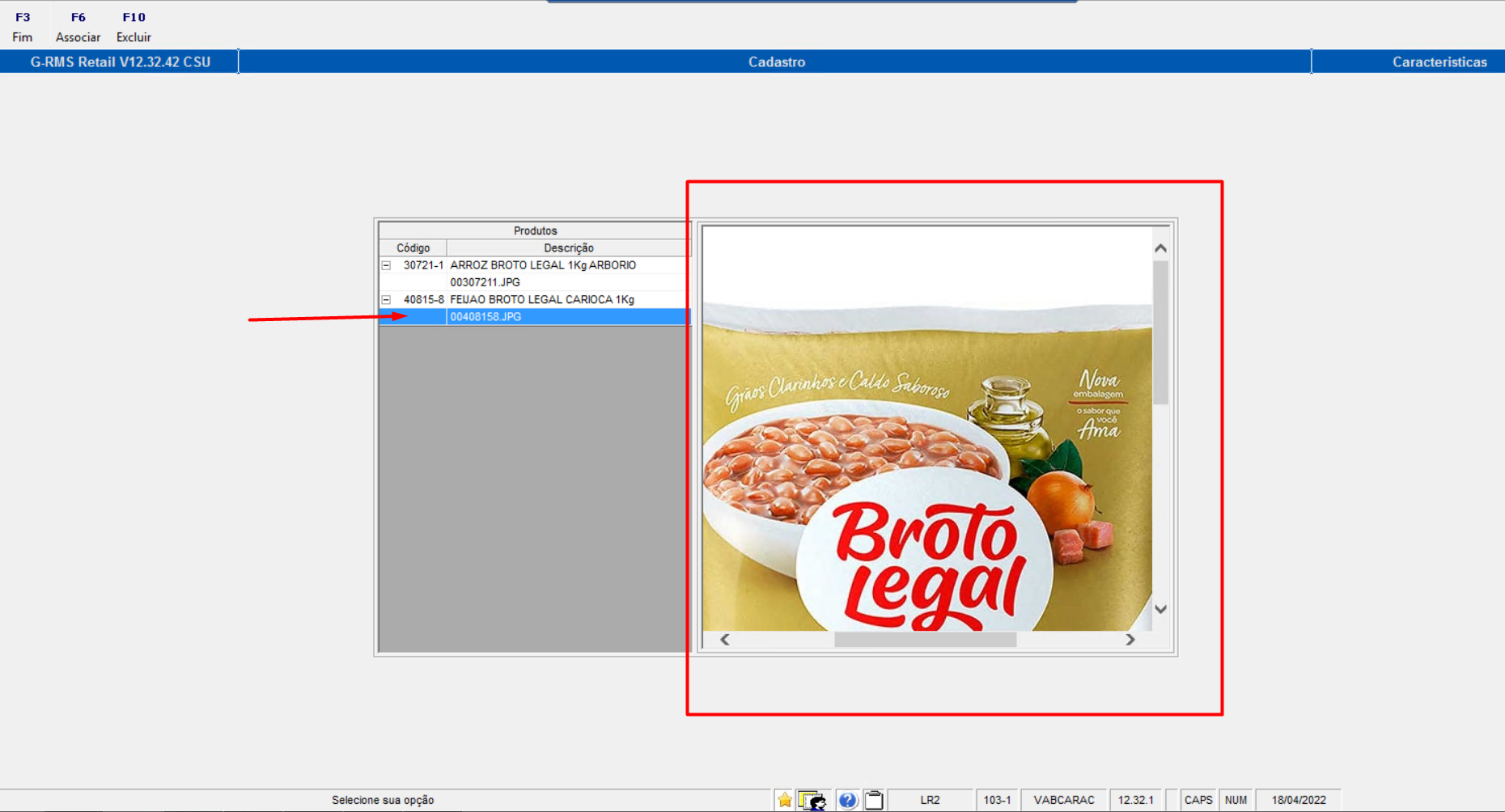
Task: Click the image preview's scroll left arrow
Action: [x=725, y=640]
